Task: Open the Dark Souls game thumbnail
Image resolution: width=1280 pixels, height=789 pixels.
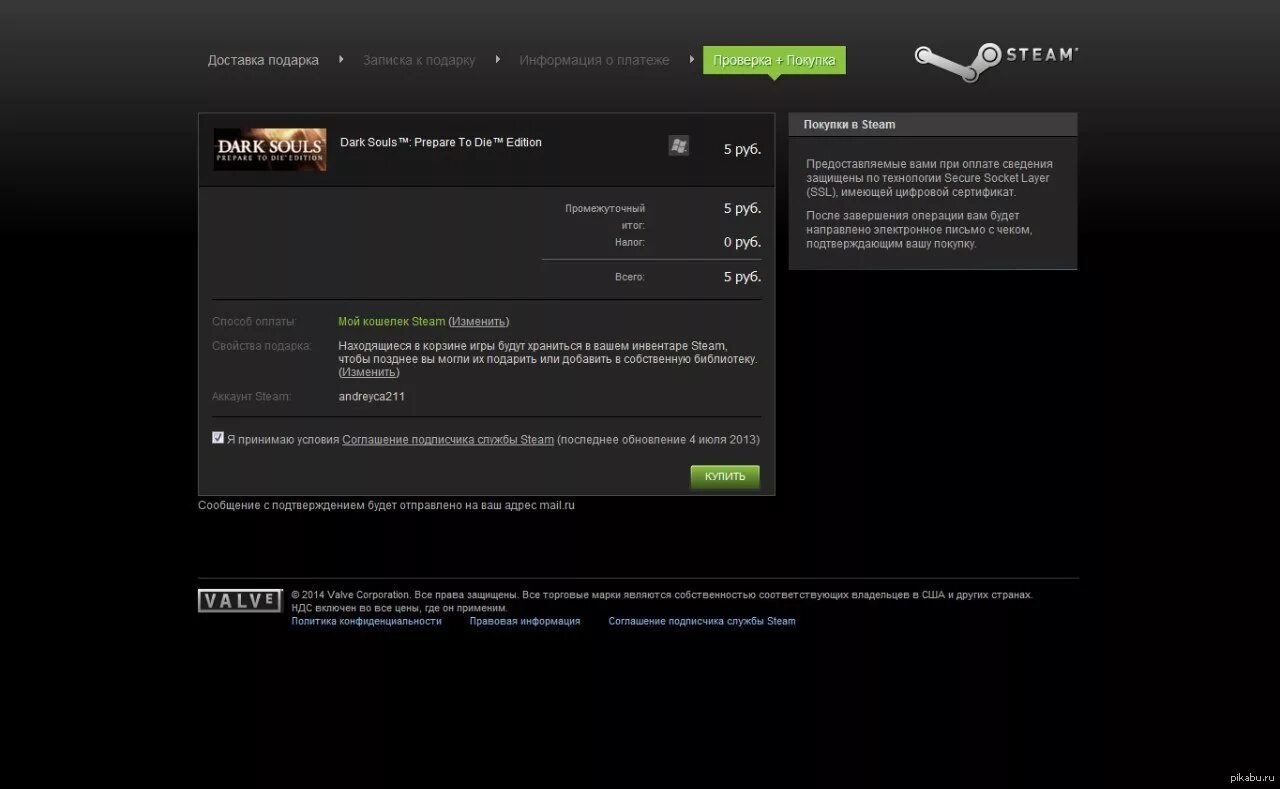Action: pos(270,149)
